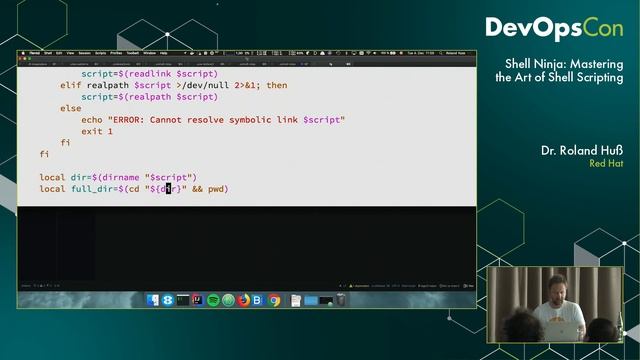The height and width of the screenshot is (360, 640).
Task: Click on 'script=$(realpath $script)' line
Action: pos(149,97)
